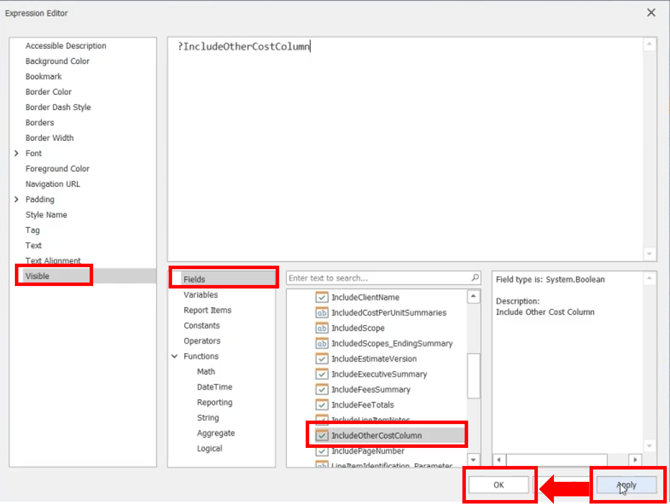The width and height of the screenshot is (670, 504).
Task: Select the Padding property
Action: click(x=40, y=199)
